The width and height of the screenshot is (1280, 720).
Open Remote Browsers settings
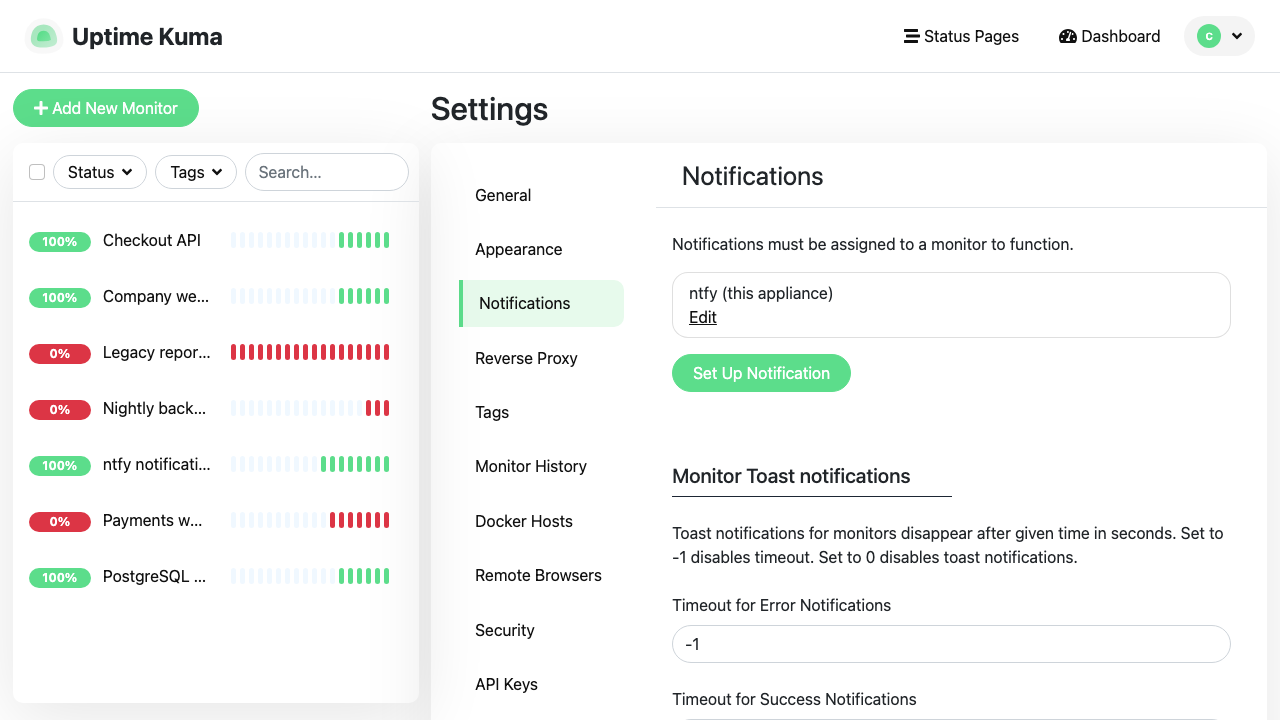(541, 575)
